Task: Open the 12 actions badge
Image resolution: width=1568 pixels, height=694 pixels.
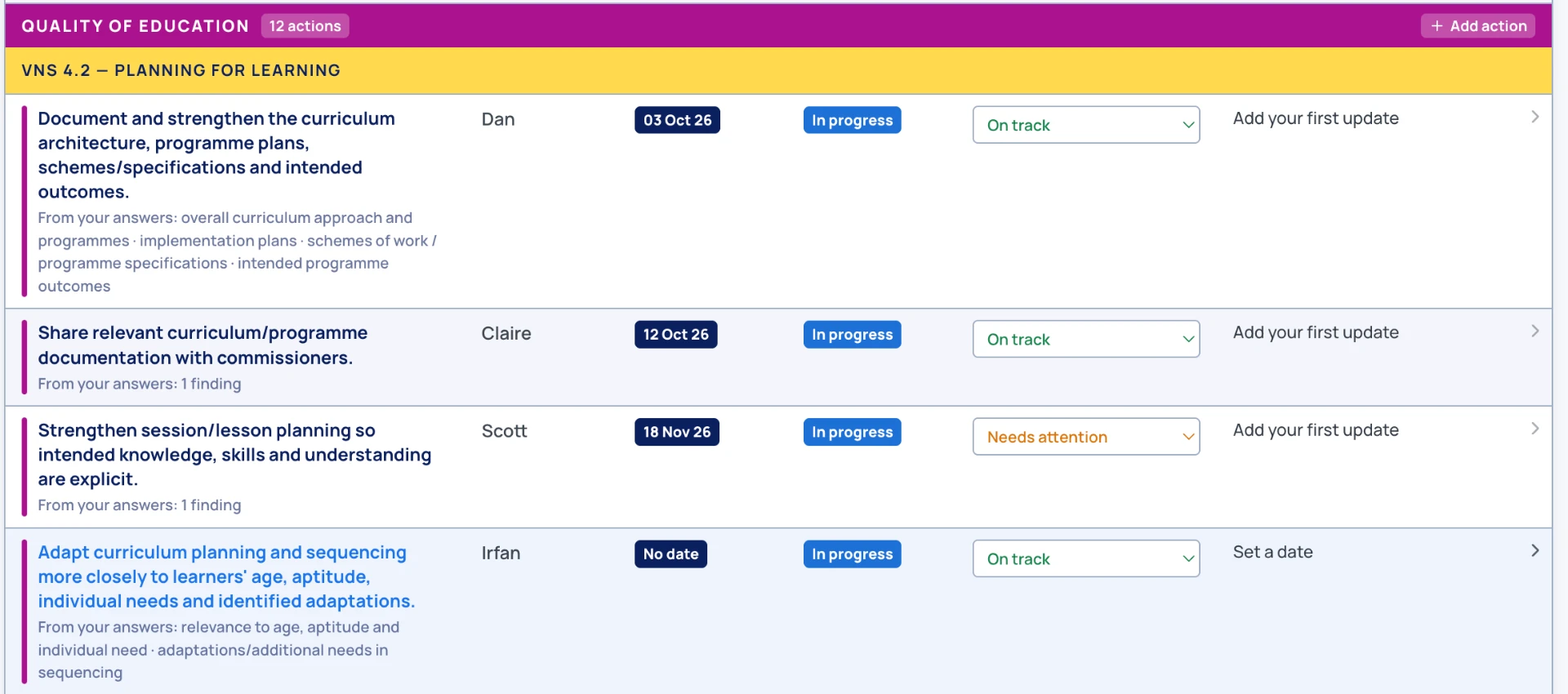Action: click(305, 26)
